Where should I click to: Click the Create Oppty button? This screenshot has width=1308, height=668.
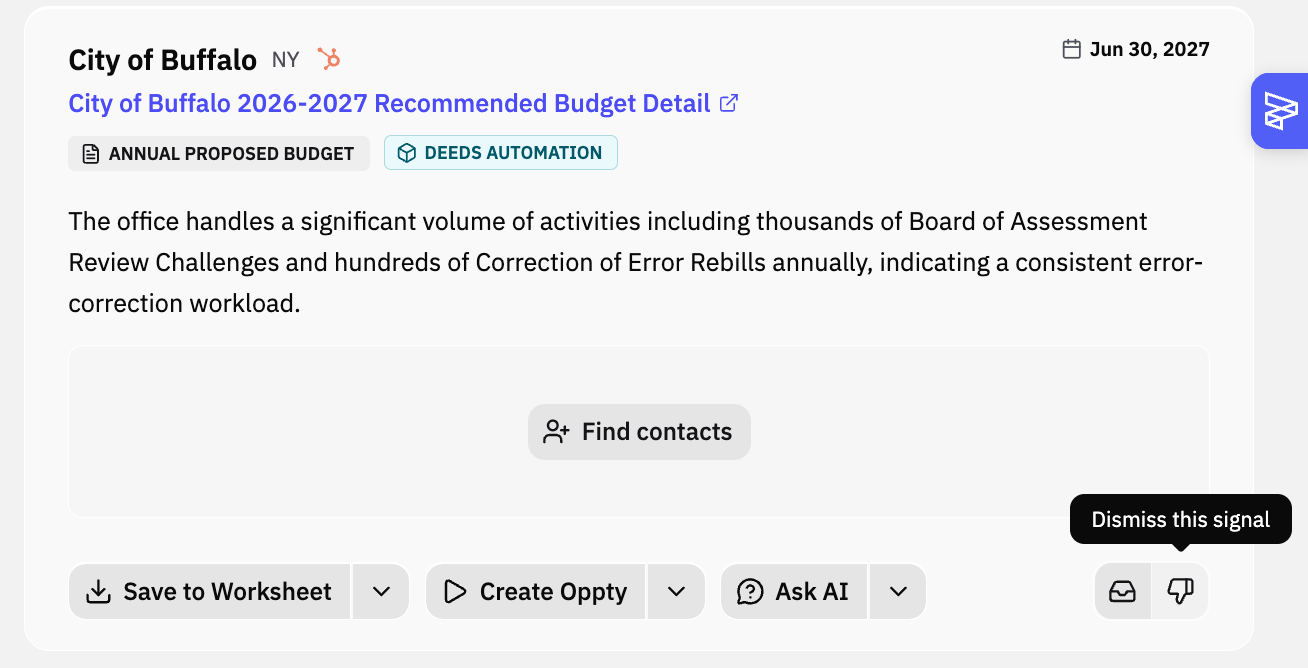[x=536, y=592]
